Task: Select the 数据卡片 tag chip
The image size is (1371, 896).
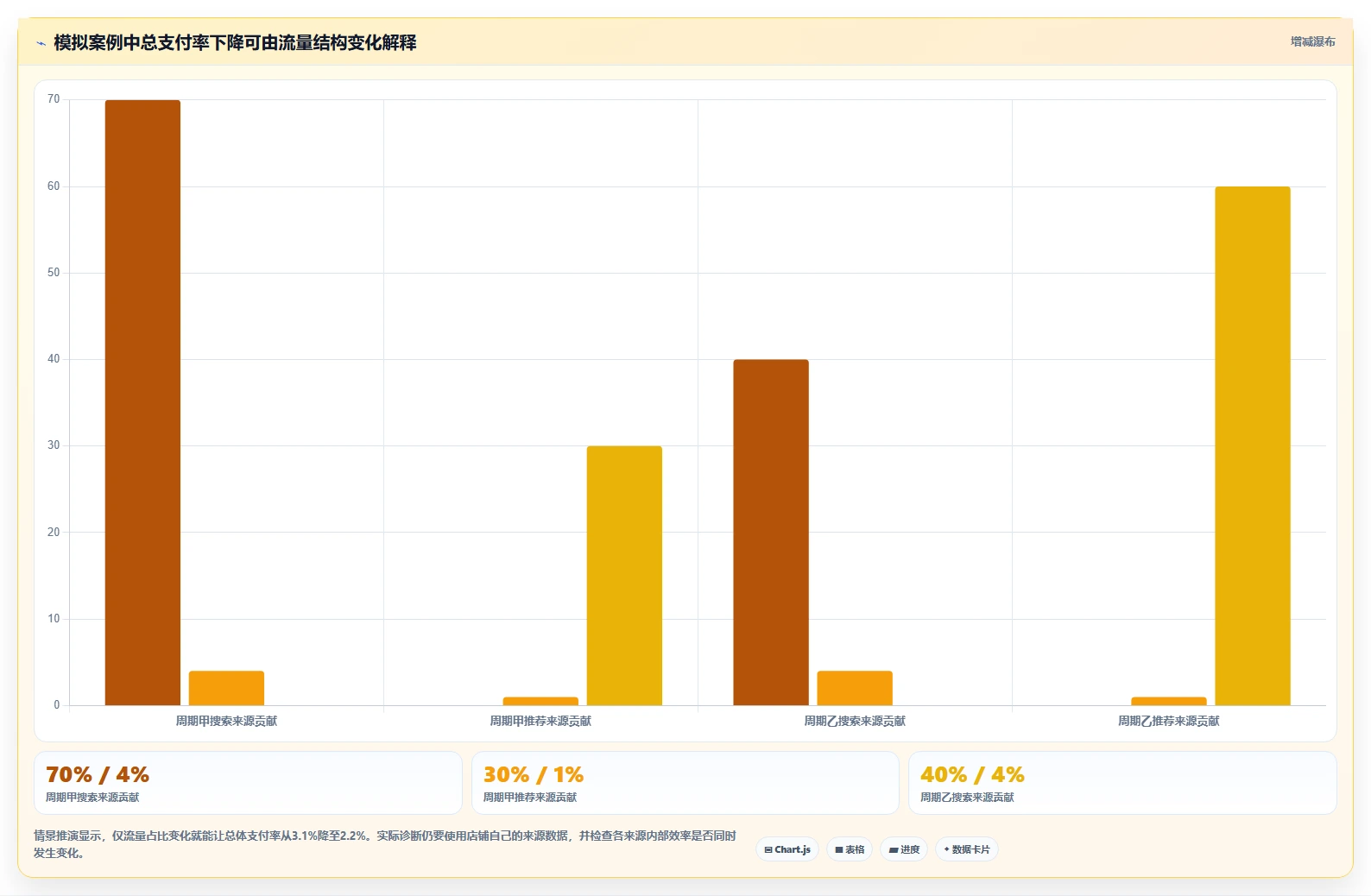Action: pyautogui.click(x=967, y=849)
